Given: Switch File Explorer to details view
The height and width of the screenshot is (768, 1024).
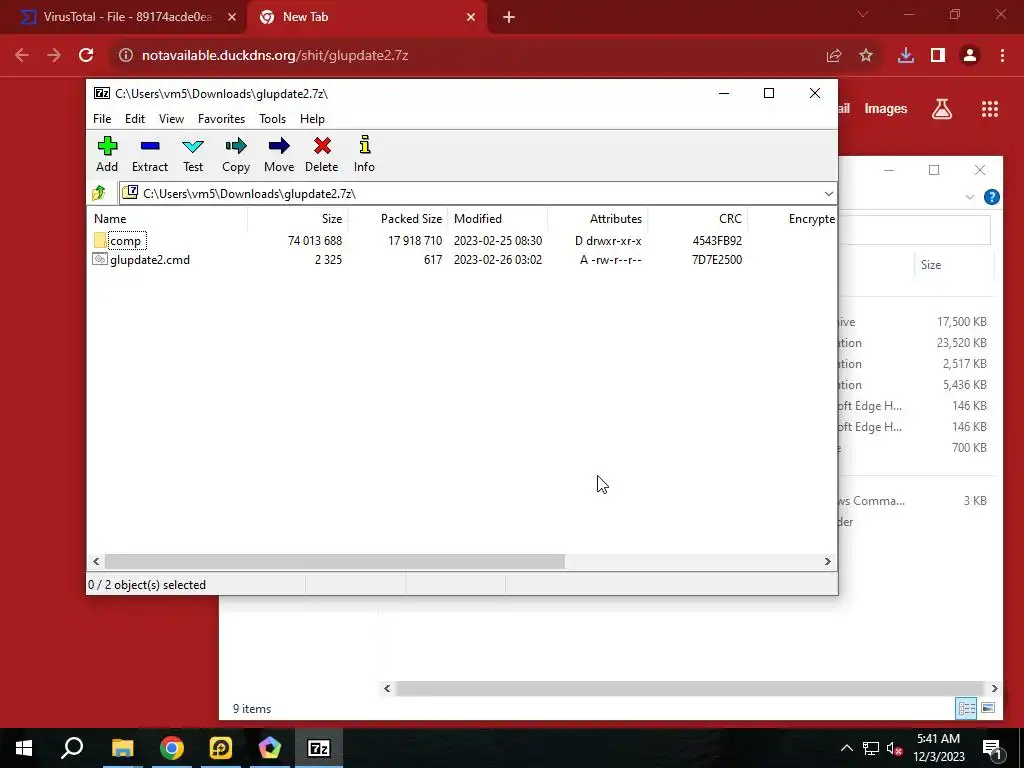Looking at the screenshot, I should [x=967, y=708].
